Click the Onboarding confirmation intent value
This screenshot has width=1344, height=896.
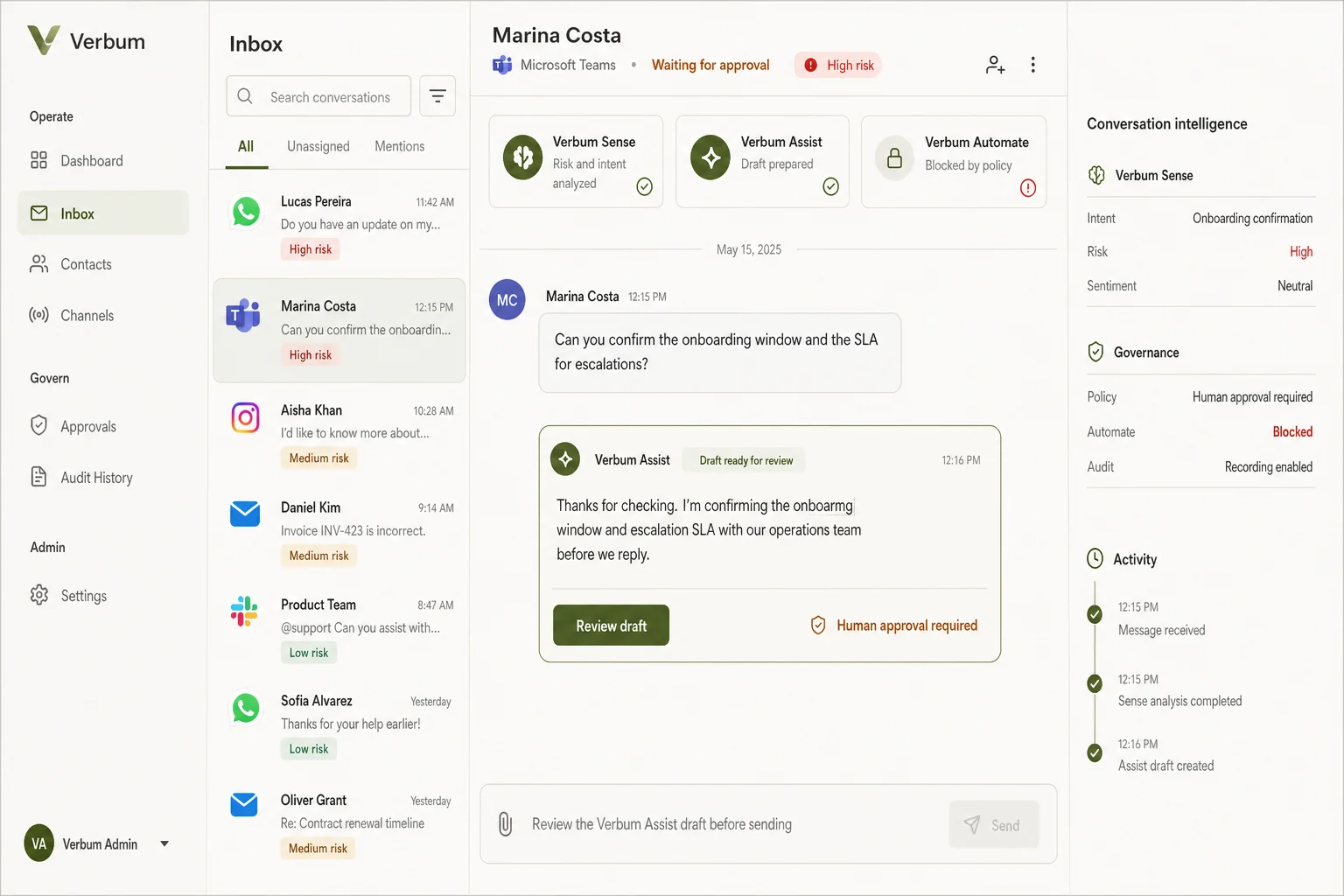tap(1252, 218)
